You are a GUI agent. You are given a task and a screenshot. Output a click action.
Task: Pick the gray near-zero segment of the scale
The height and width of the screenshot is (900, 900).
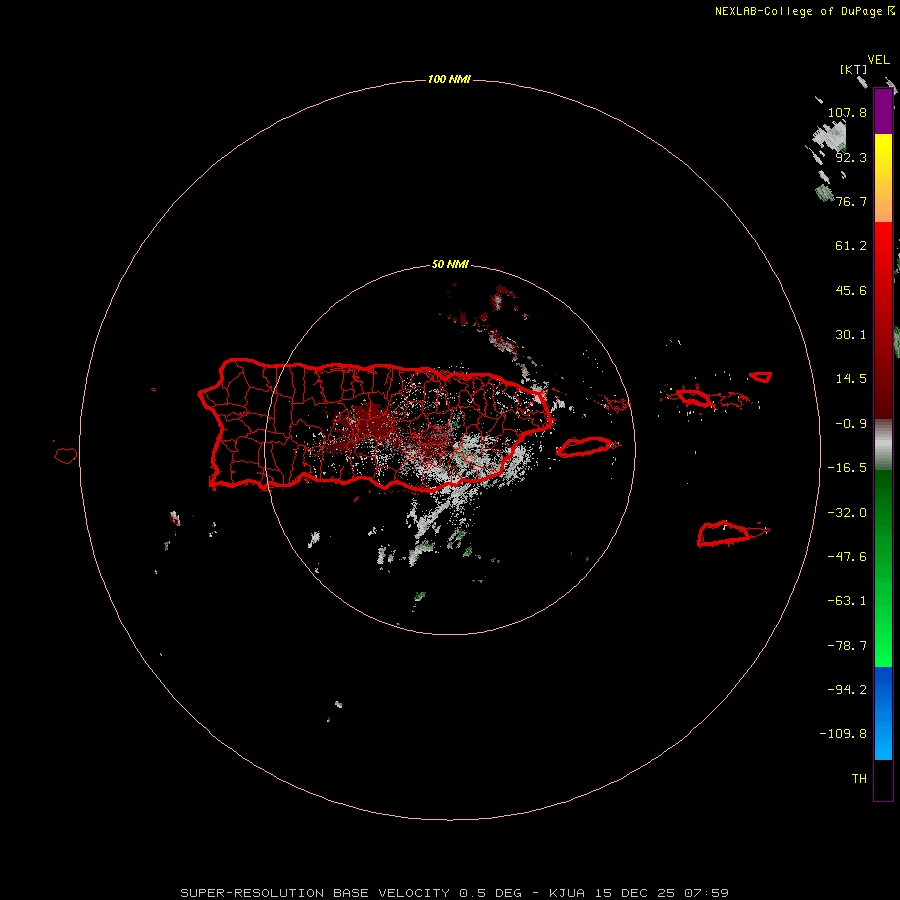(883, 445)
